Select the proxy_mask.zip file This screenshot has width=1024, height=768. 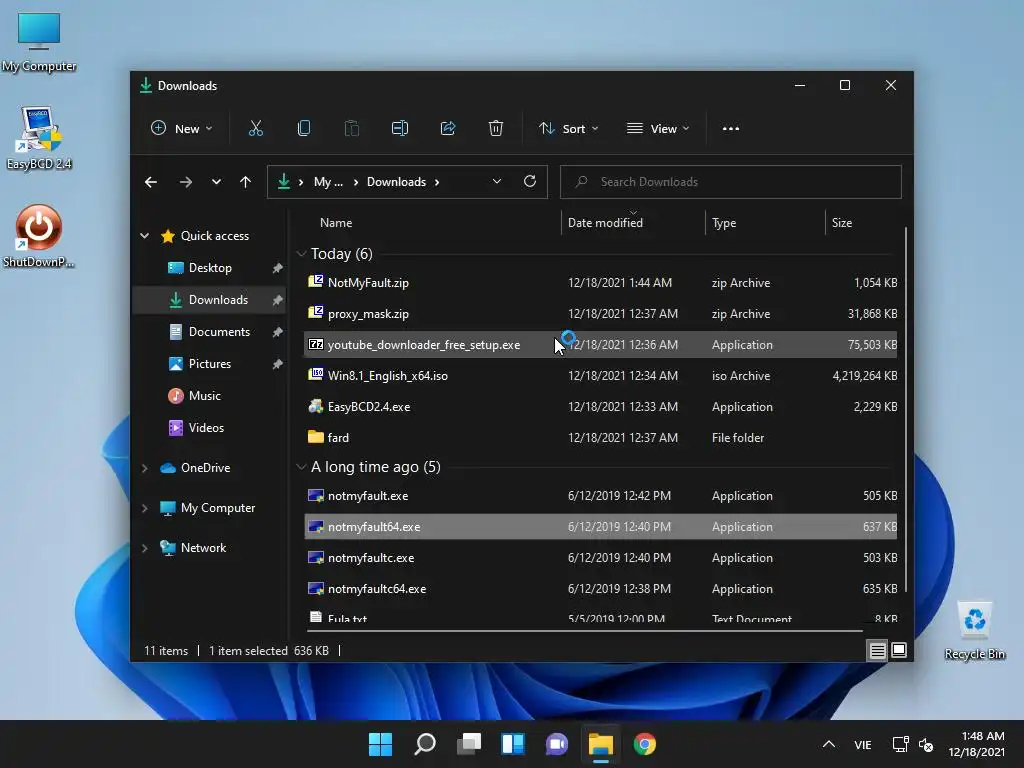(x=600, y=313)
